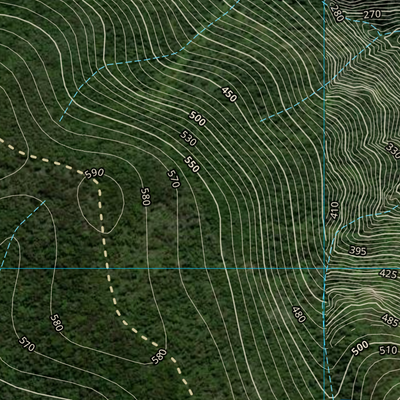Select the 450 contour label

coord(229,94)
